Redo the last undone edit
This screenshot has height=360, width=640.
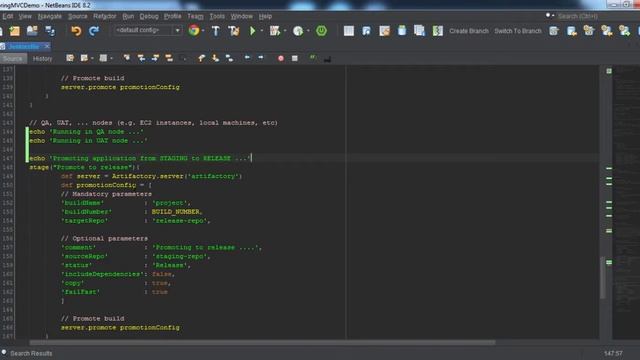94,31
